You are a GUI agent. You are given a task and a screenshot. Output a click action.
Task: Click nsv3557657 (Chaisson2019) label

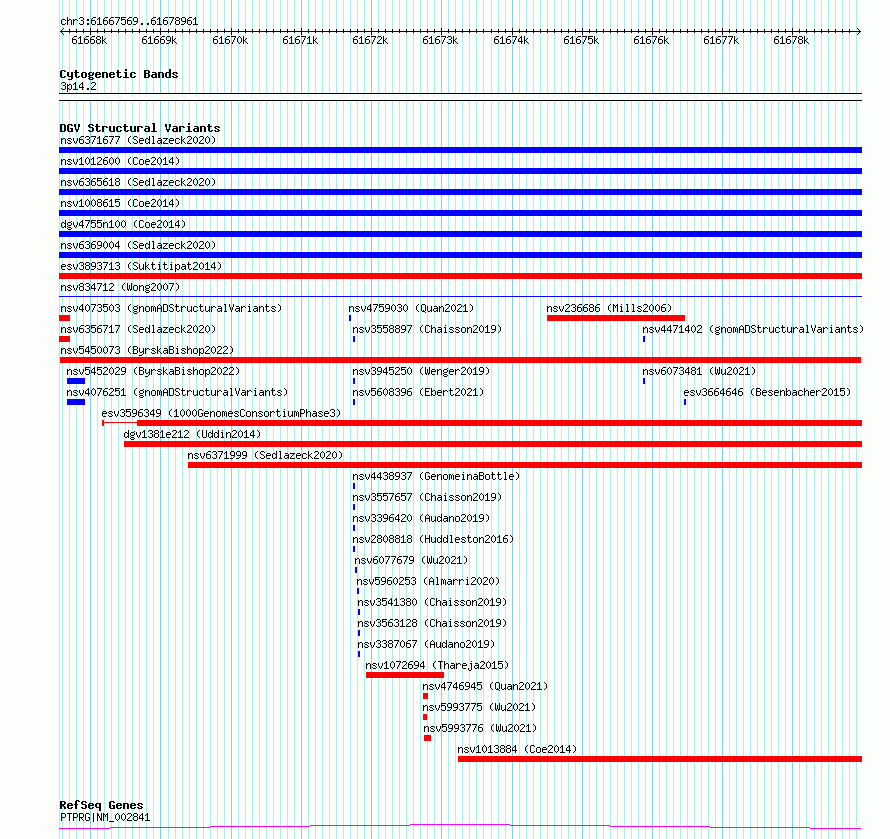(427, 497)
